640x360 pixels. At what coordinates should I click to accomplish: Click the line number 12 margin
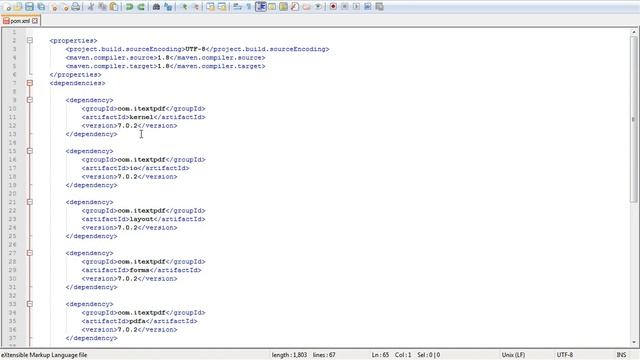click(x=13, y=126)
